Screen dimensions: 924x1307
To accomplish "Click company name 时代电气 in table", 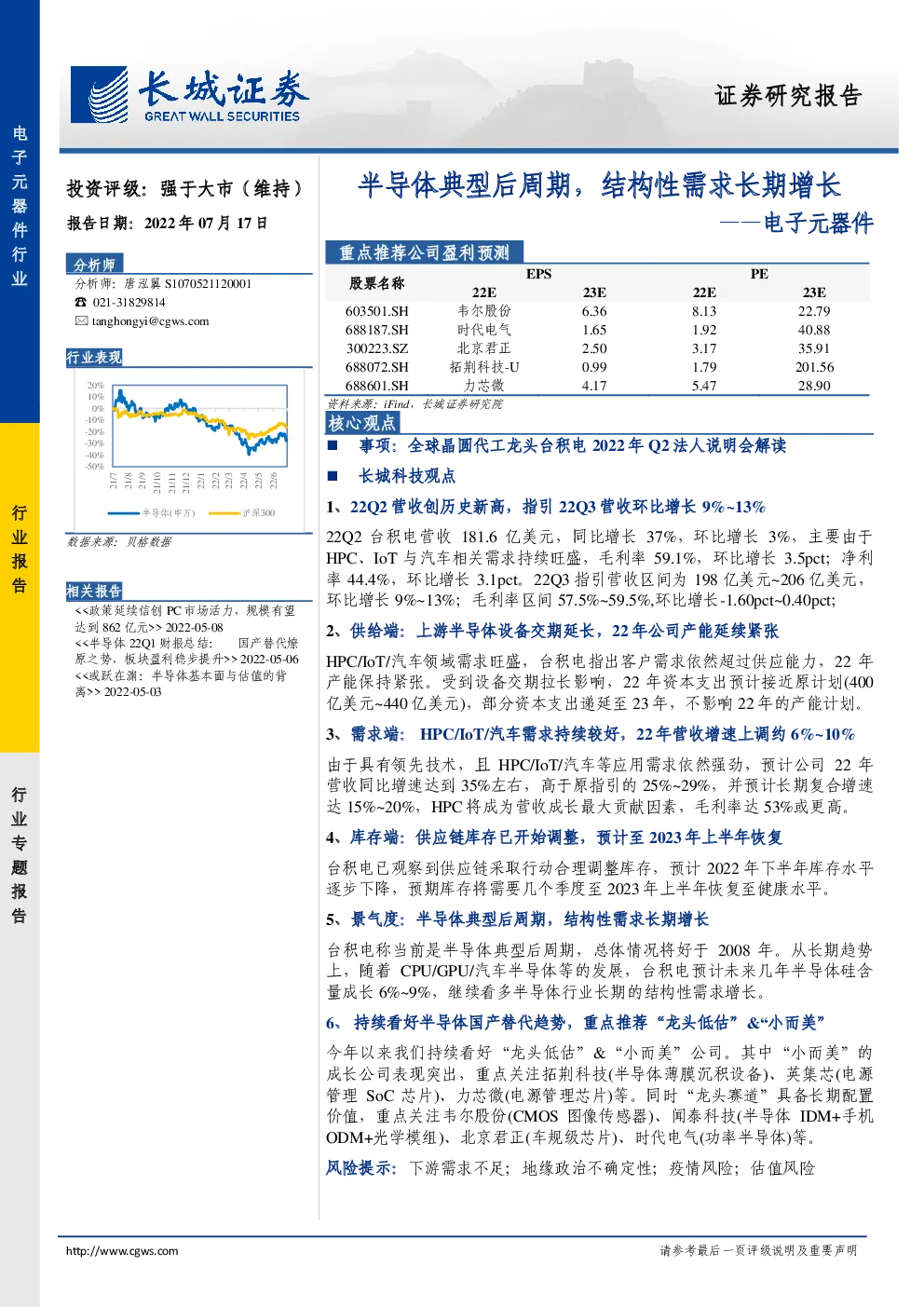I will [484, 330].
